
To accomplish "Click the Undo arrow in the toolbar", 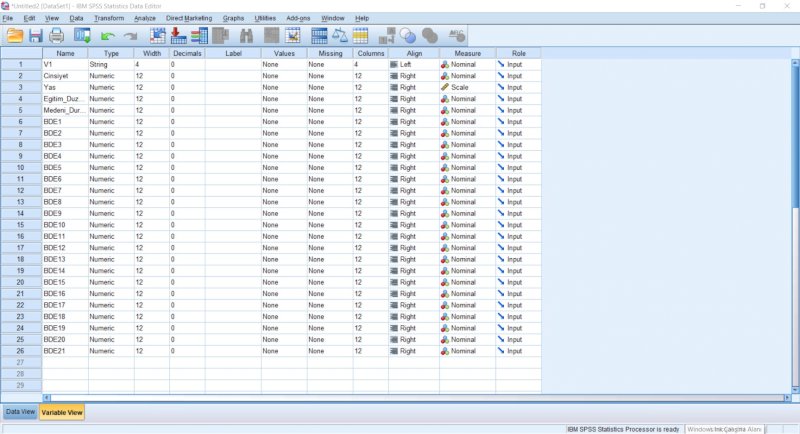I will pyautogui.click(x=108, y=36).
